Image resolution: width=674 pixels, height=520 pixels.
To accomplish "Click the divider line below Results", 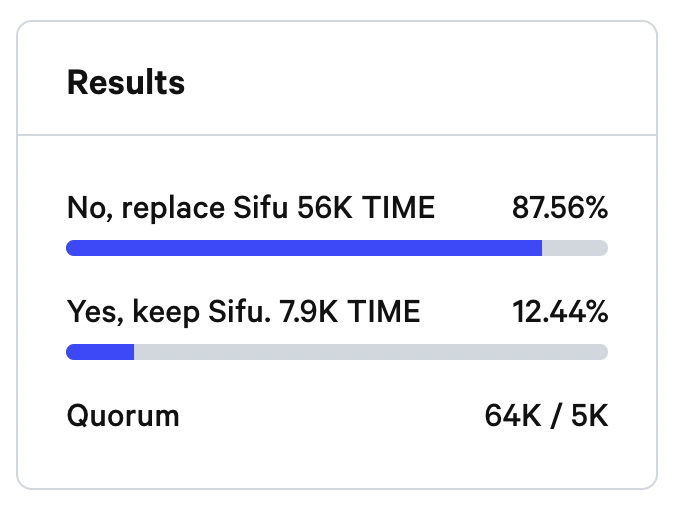I will tap(337, 135).
